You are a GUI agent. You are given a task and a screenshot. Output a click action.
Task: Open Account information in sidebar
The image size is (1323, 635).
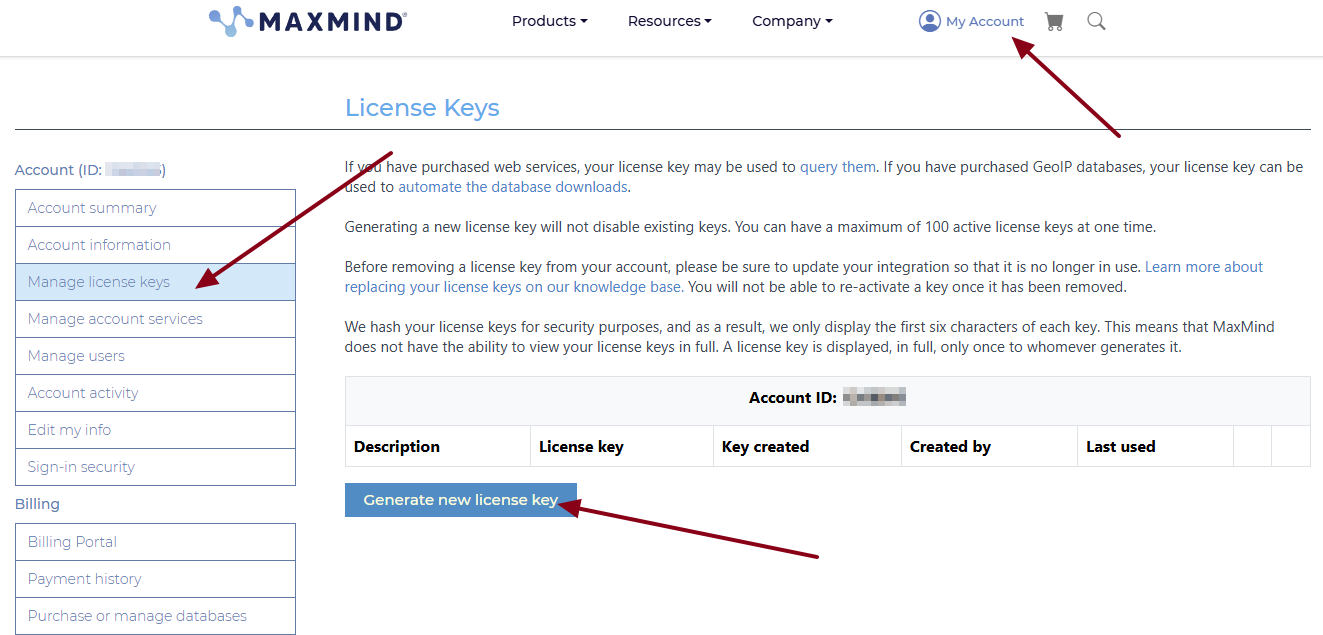(155, 245)
